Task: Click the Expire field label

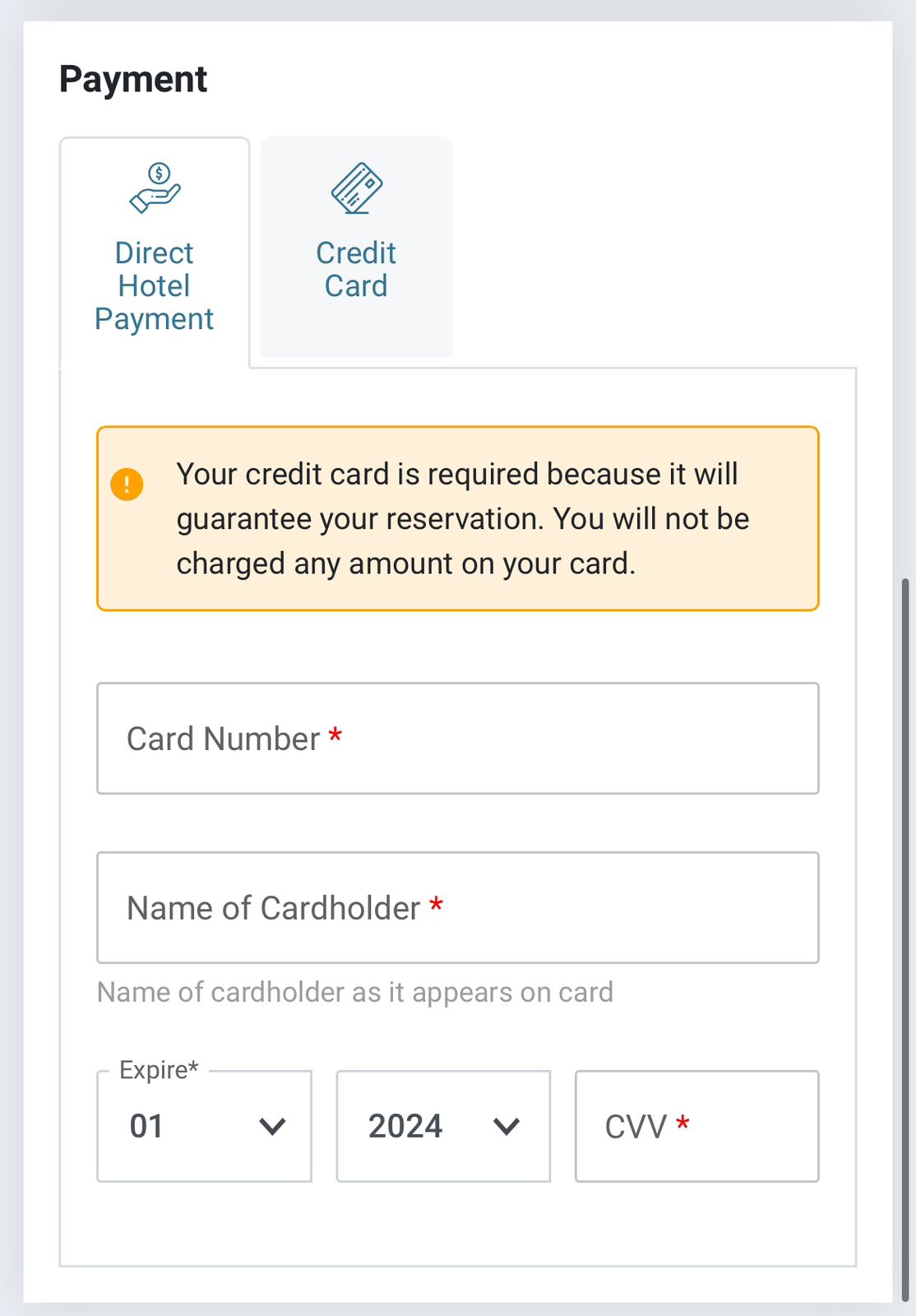Action: tap(159, 1070)
